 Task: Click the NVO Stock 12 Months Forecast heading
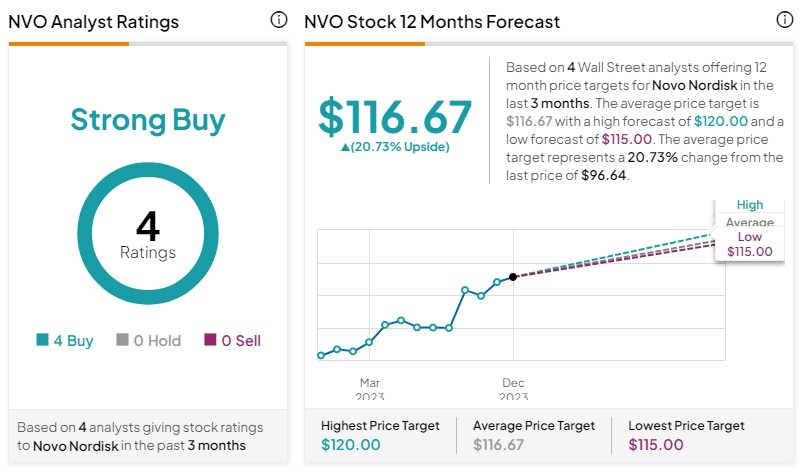[x=432, y=21]
